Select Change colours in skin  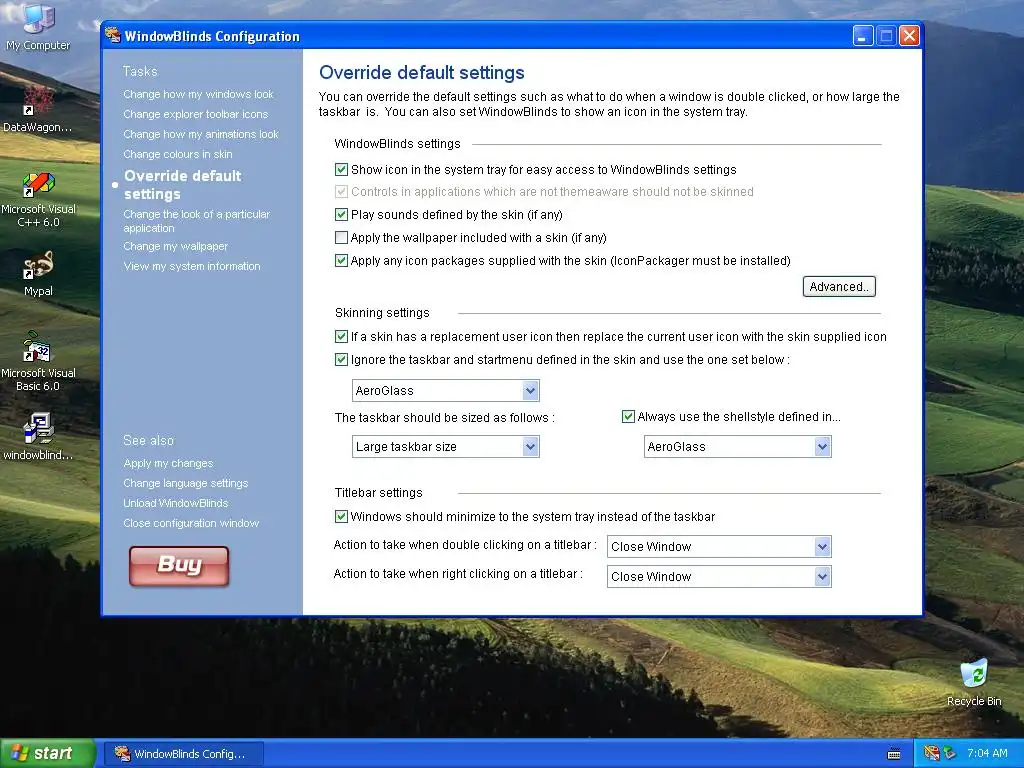(178, 154)
